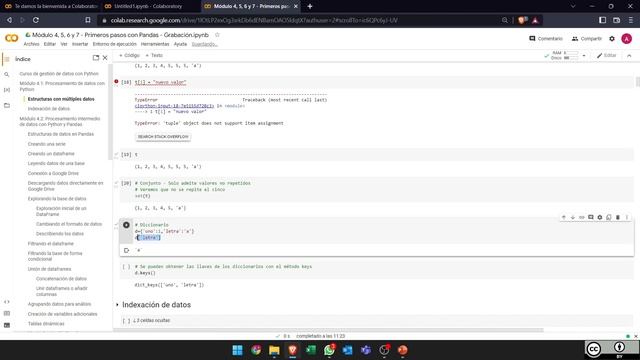
Task: Switch to the Te damos la bienvenida tab
Action: pos(50,6)
